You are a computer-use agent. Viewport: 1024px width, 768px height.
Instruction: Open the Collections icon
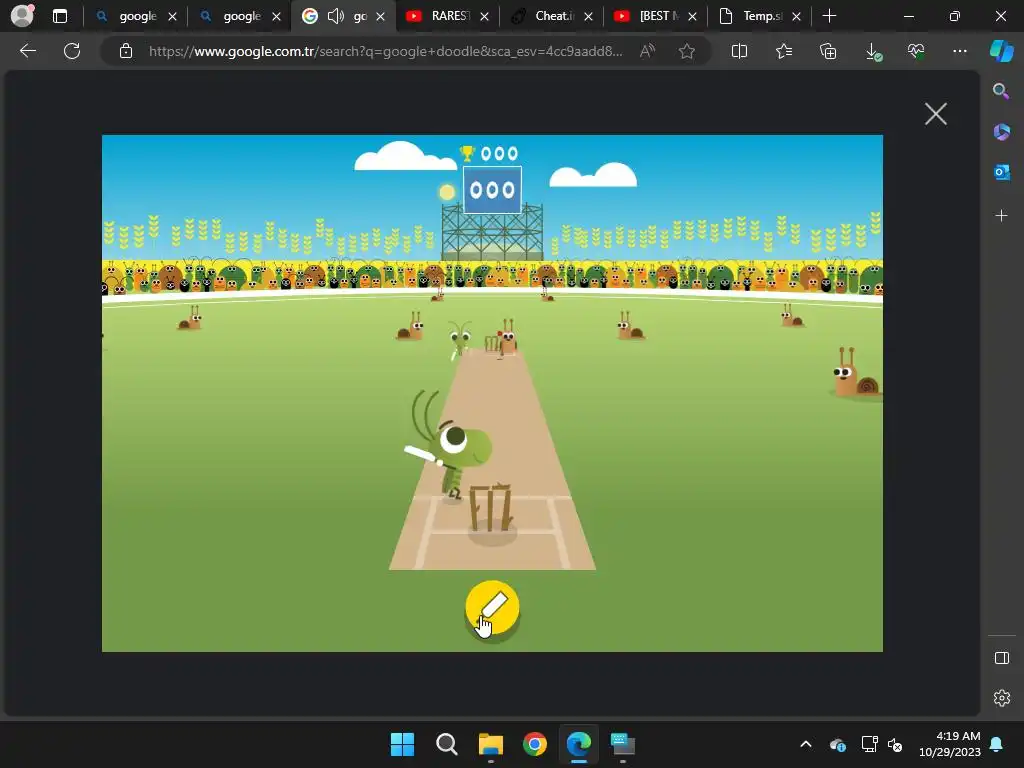click(x=827, y=51)
